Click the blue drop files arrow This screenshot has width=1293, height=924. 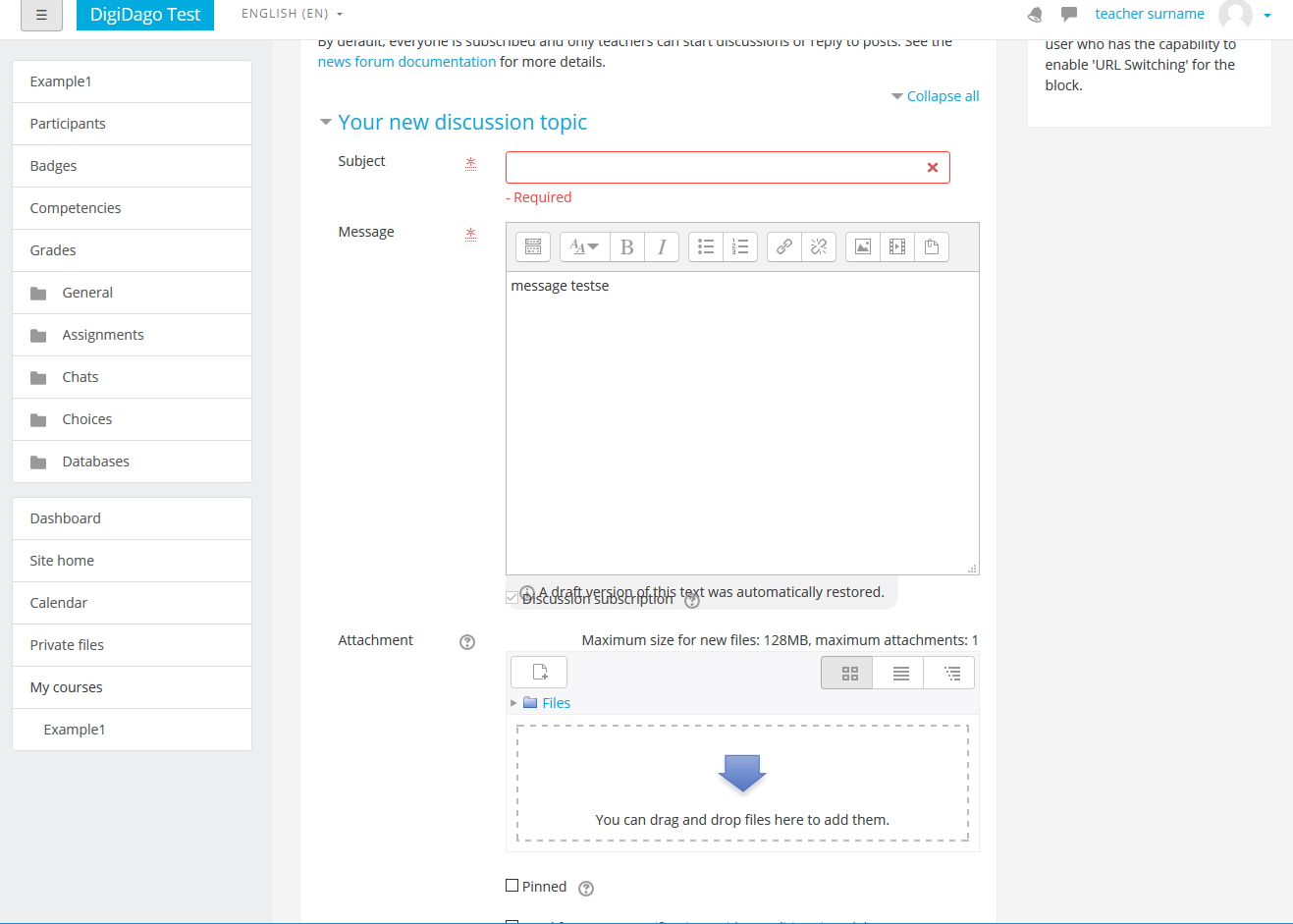(x=742, y=773)
